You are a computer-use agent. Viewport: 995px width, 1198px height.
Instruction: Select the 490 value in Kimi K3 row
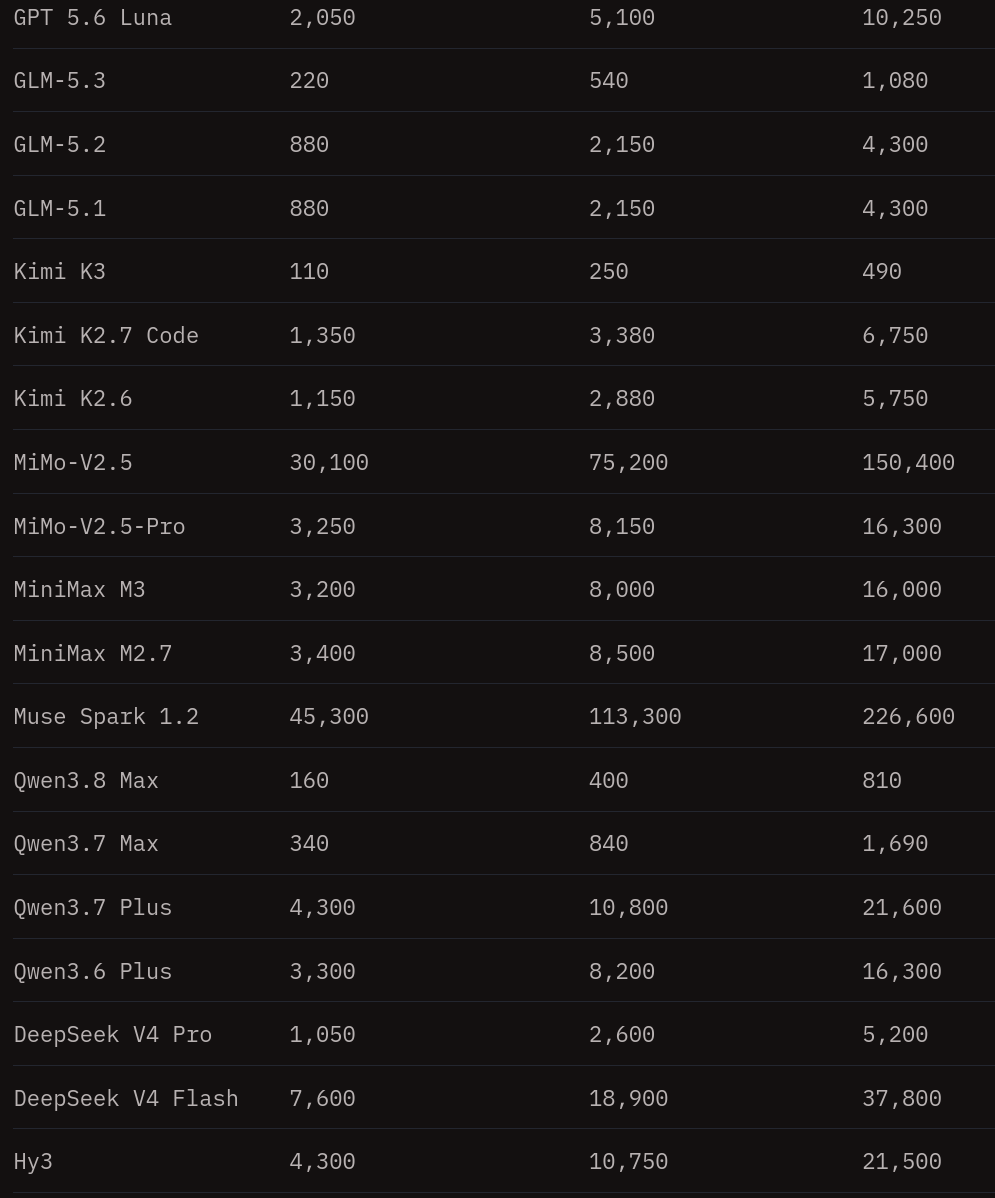click(882, 272)
